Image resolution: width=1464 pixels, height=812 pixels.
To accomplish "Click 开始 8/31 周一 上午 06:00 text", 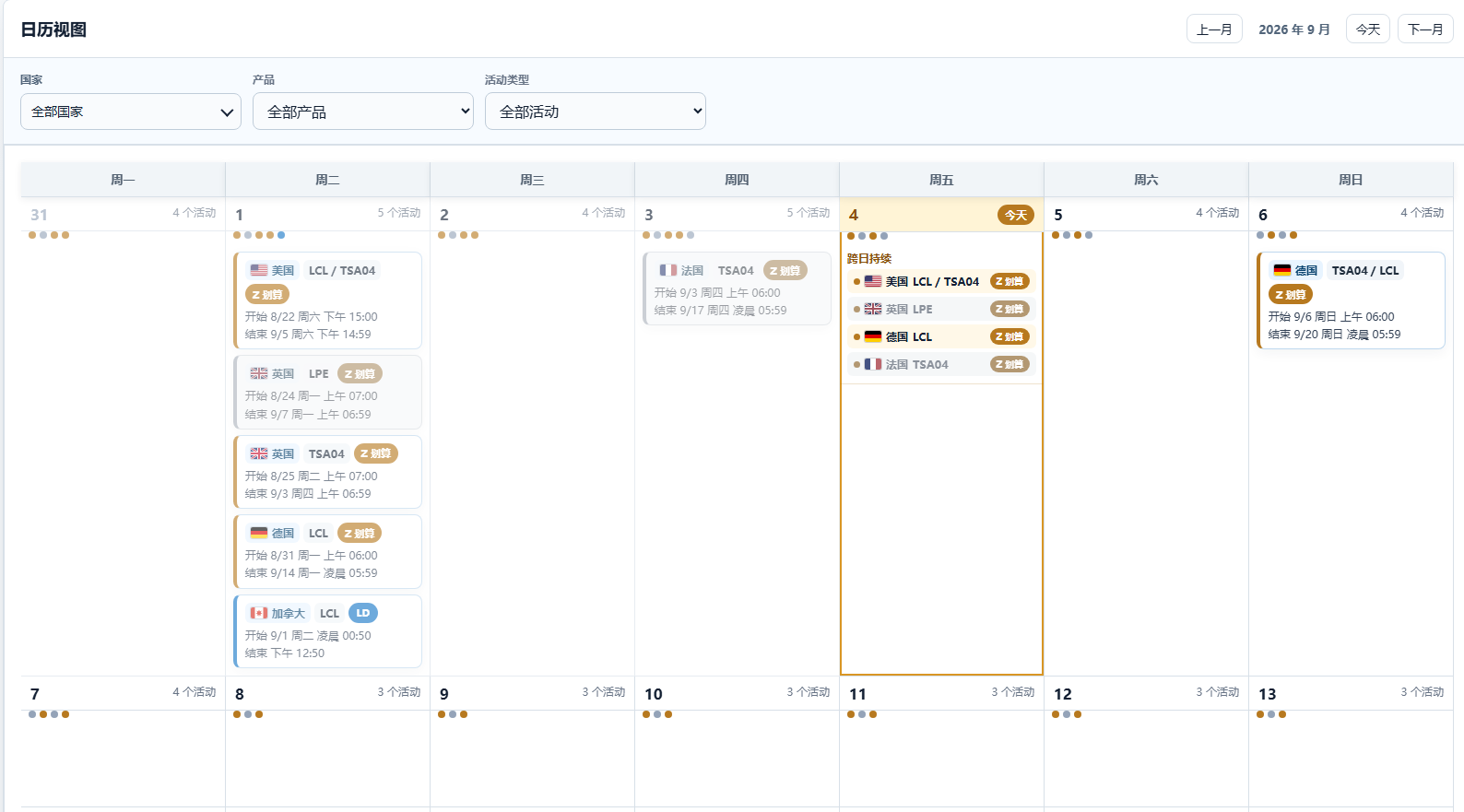I will (311, 556).
